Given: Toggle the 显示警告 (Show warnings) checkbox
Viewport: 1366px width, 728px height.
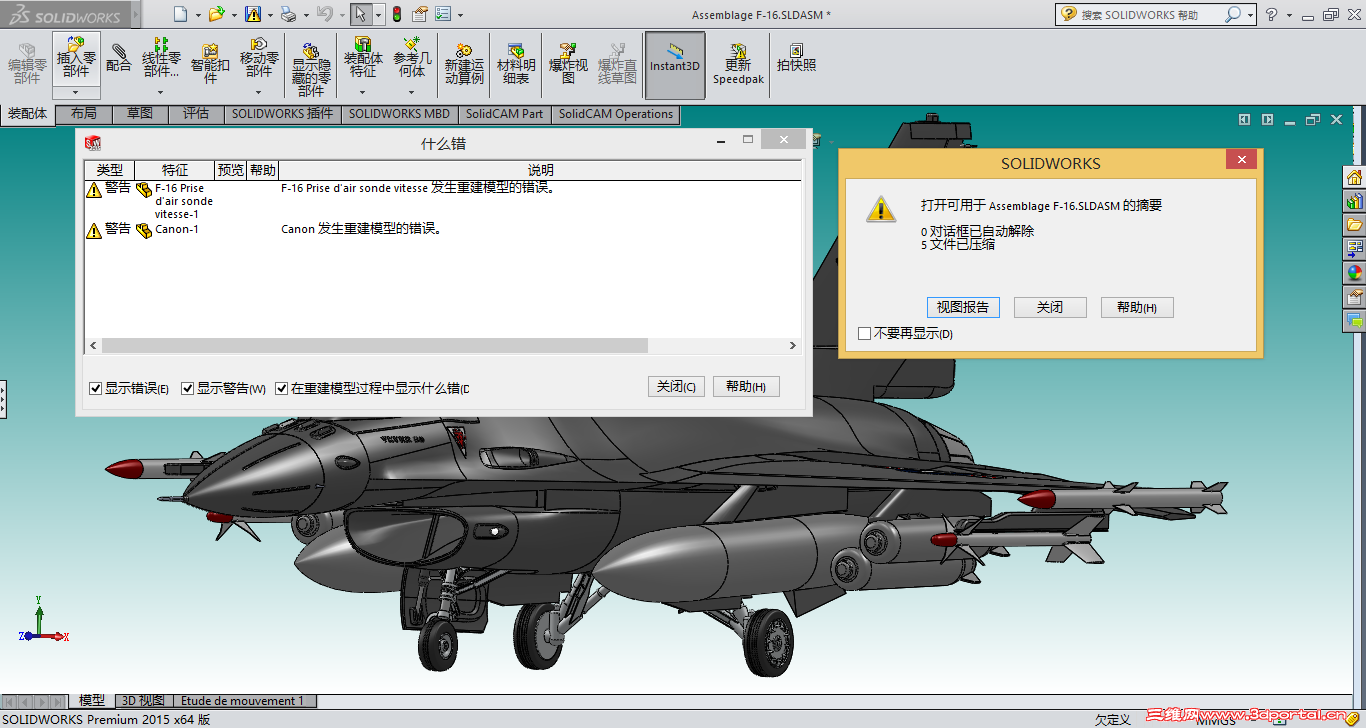Looking at the screenshot, I should coord(187,388).
